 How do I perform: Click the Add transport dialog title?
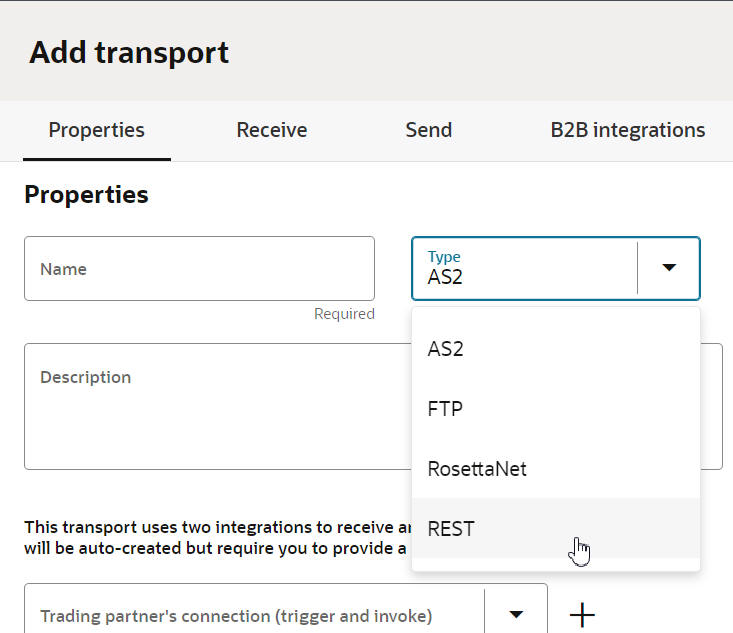point(129,52)
